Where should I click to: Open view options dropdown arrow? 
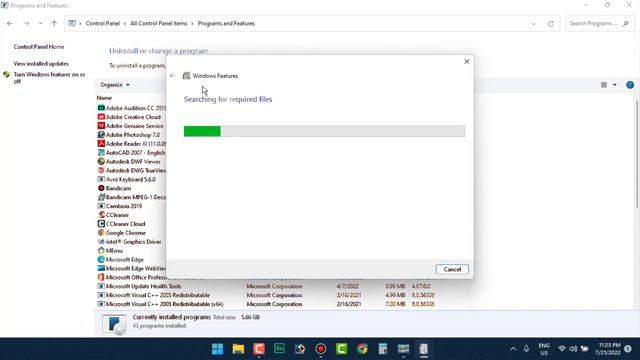pos(615,85)
